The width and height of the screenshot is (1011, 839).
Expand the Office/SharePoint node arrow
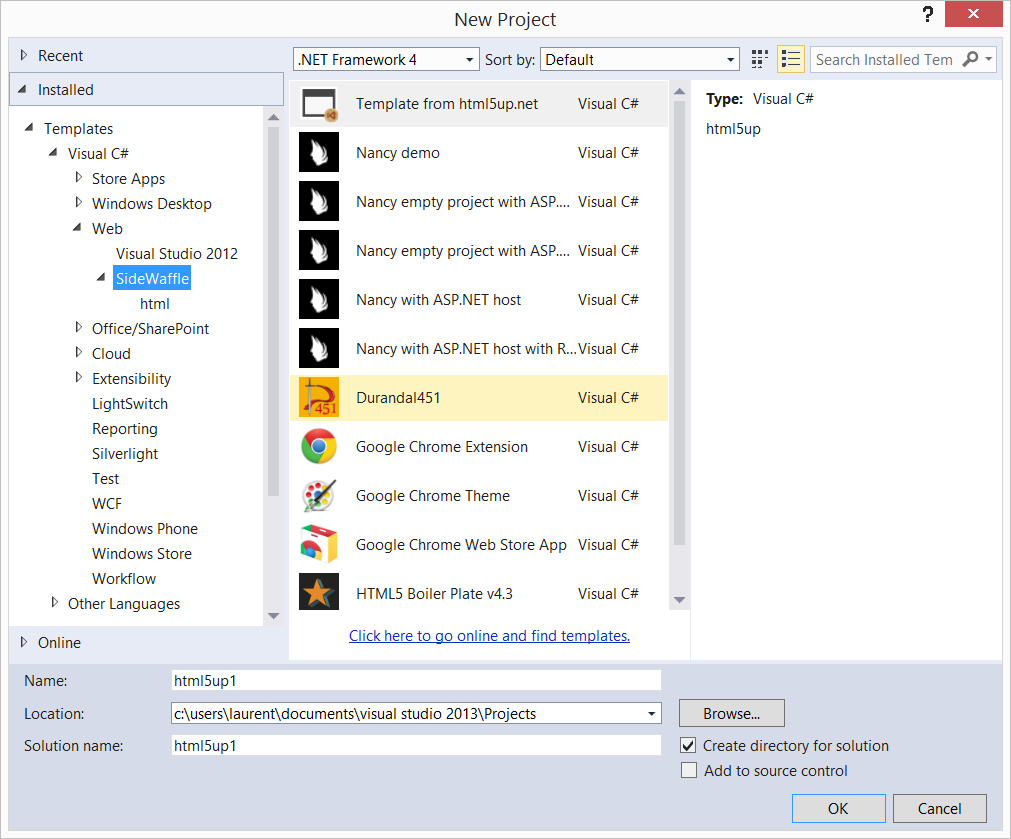[79, 328]
